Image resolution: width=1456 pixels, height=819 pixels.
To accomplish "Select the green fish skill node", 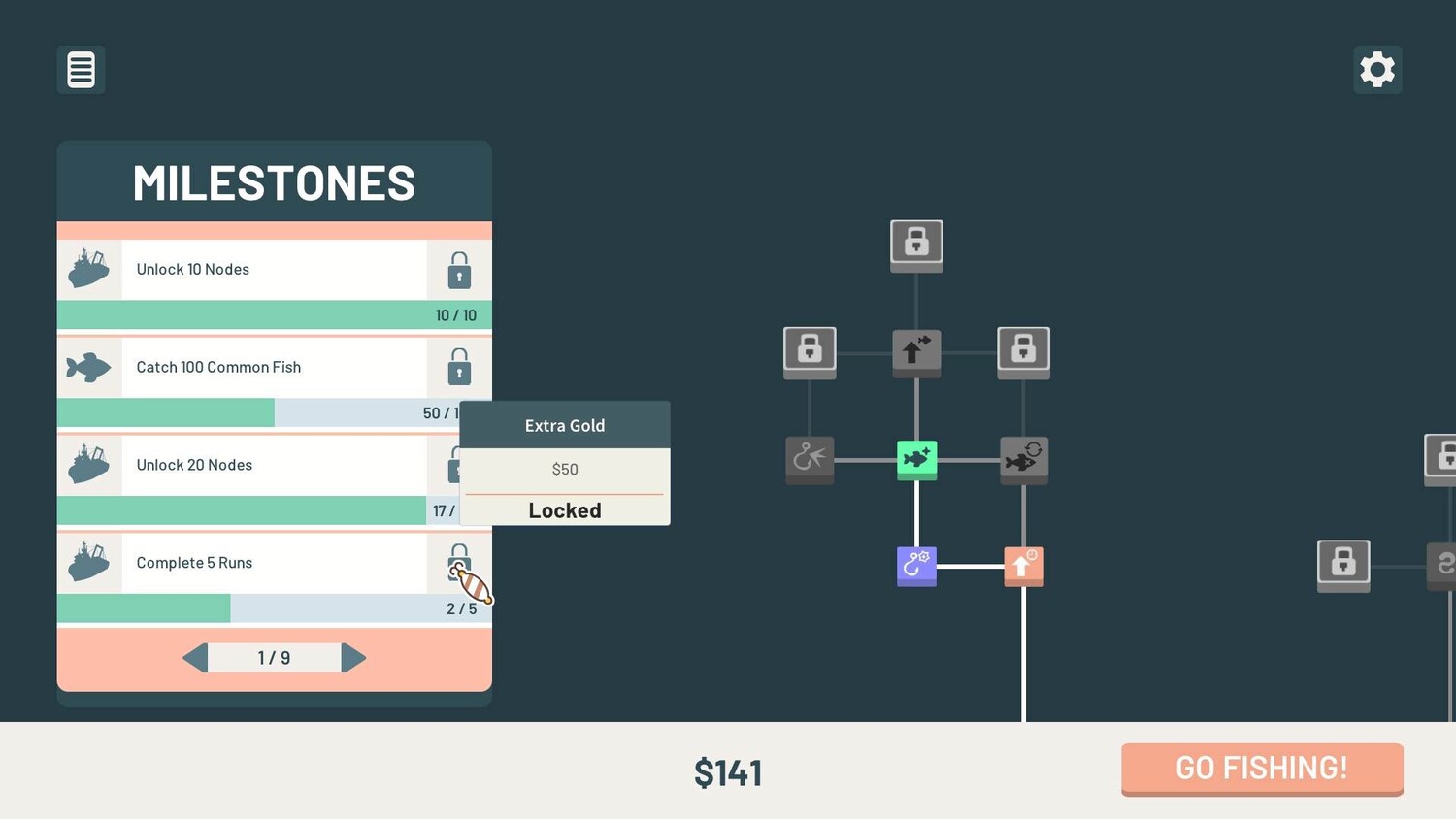I will click(916, 458).
